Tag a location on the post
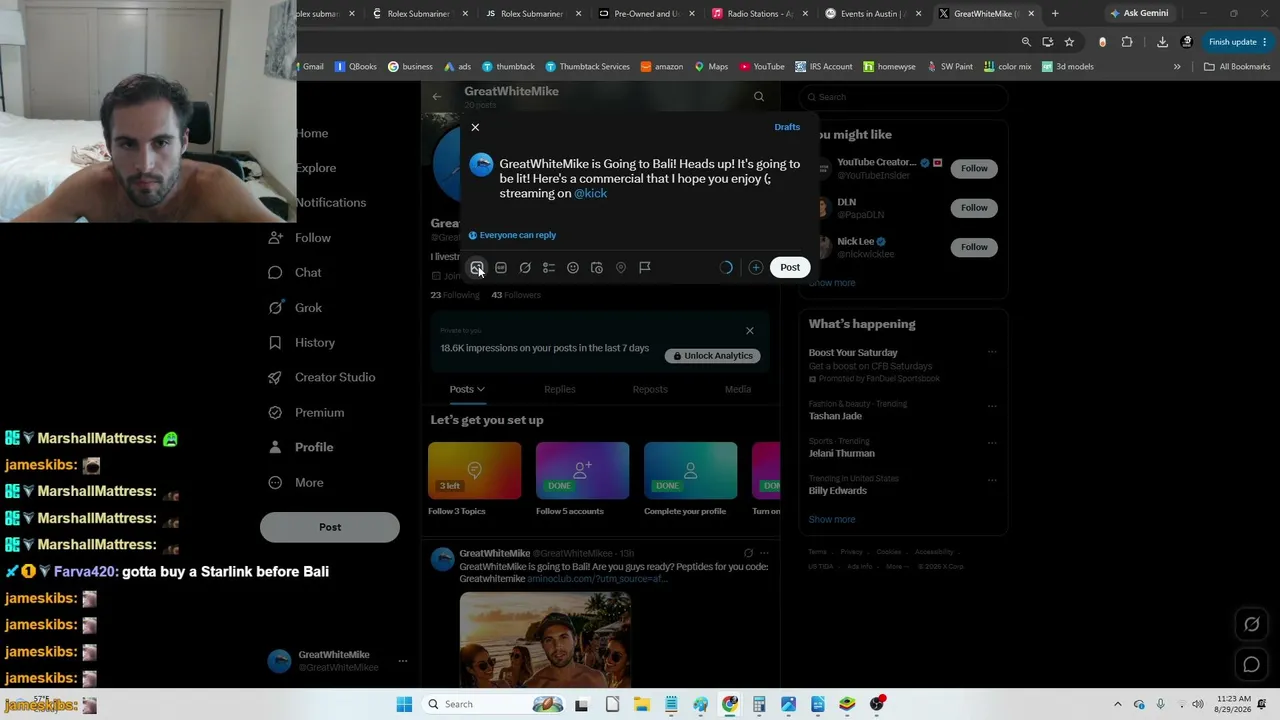The height and width of the screenshot is (720, 1280). tap(621, 268)
